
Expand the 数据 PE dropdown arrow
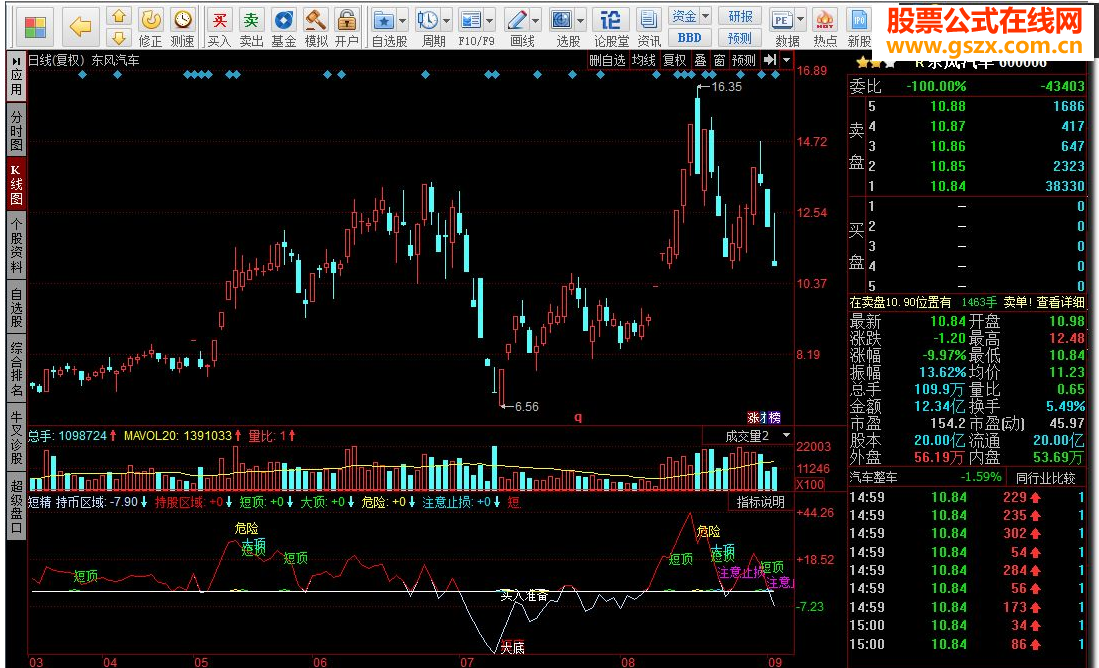[800, 20]
